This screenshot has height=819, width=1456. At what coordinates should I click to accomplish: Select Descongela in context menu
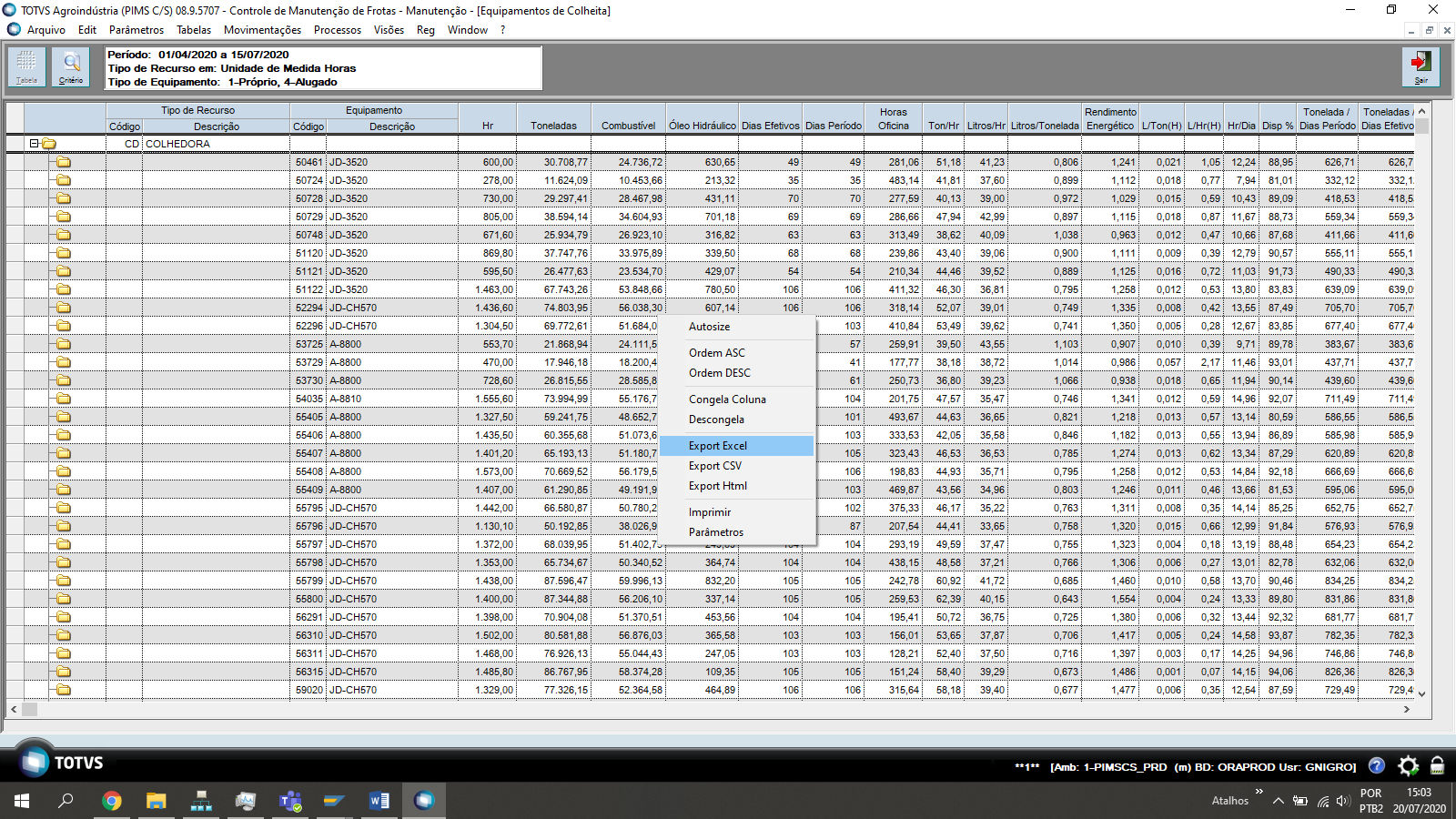[x=737, y=420]
